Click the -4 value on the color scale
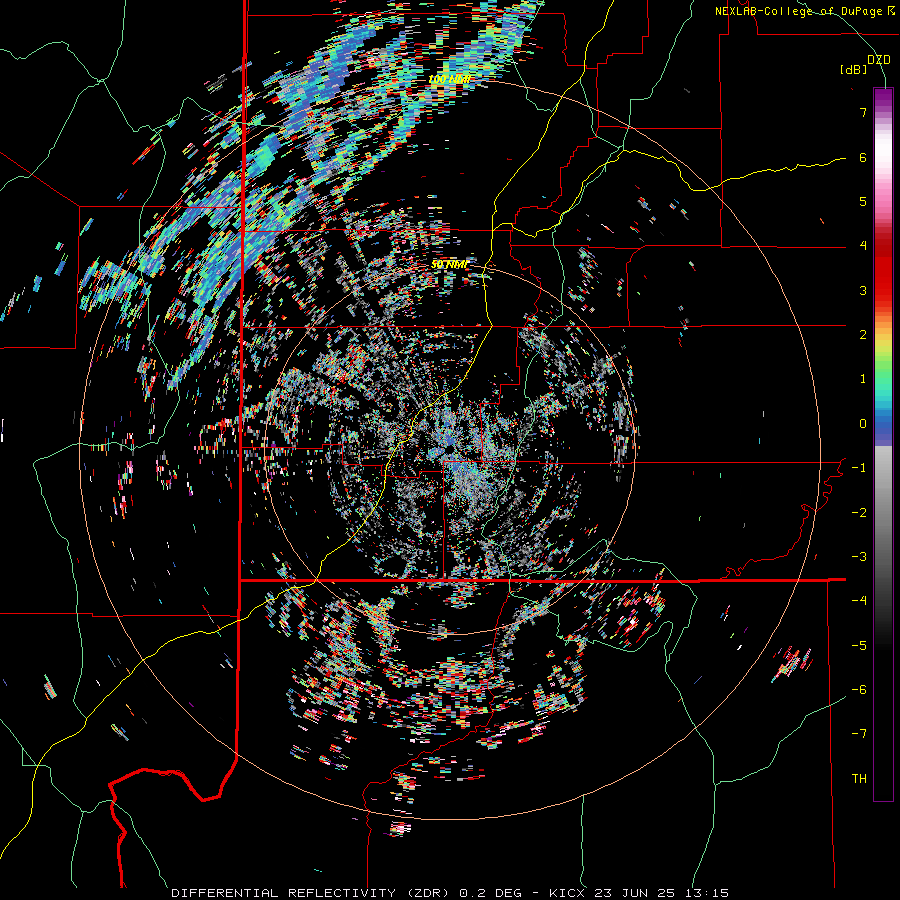The image size is (900, 900). click(x=859, y=601)
